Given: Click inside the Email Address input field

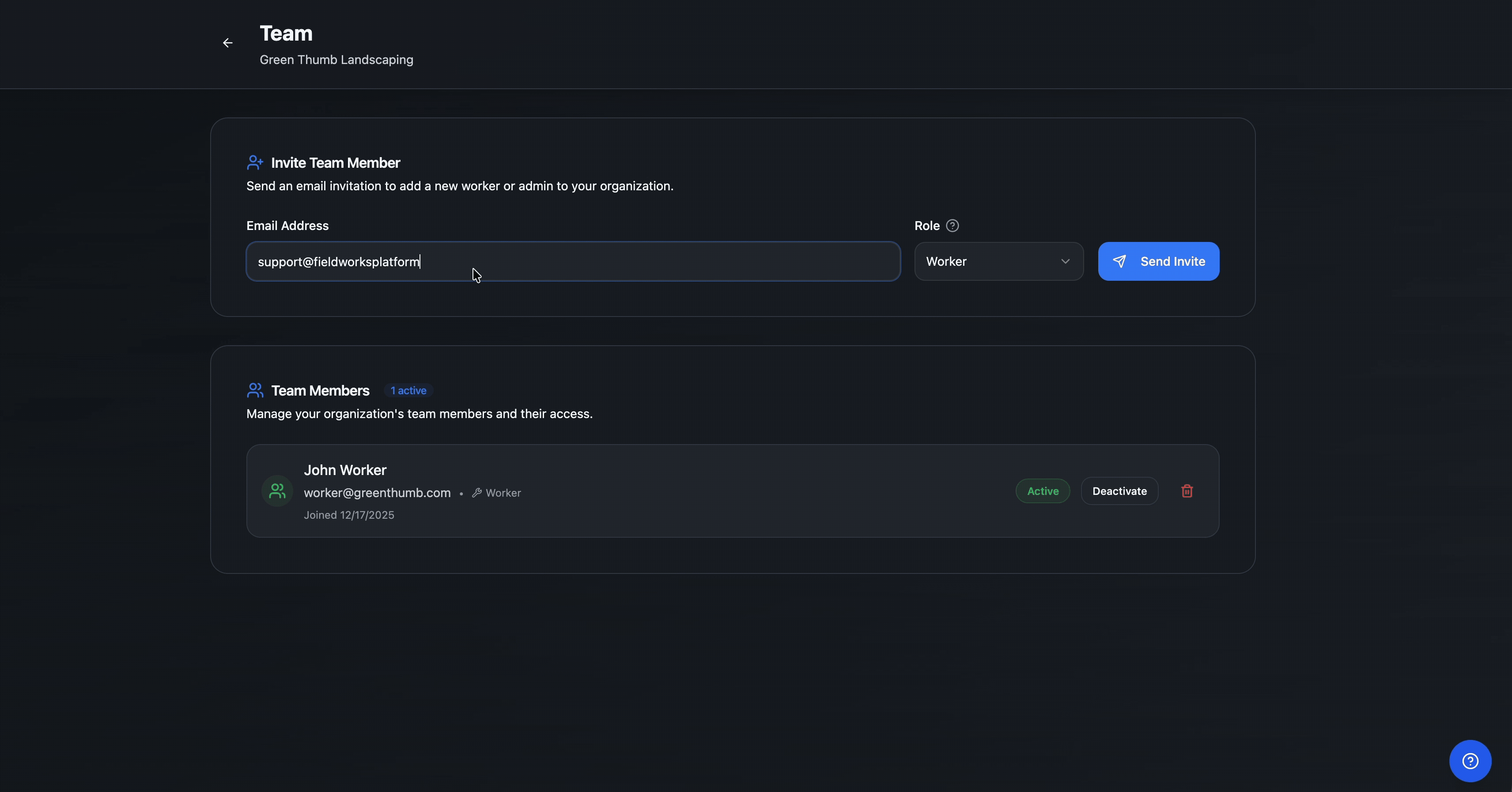Looking at the screenshot, I should pos(572,261).
